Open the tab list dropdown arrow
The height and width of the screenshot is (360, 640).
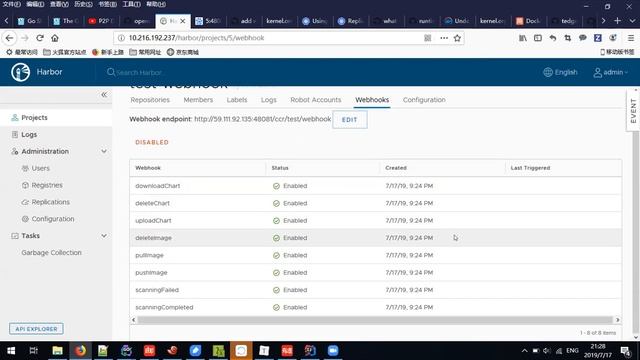click(632, 20)
